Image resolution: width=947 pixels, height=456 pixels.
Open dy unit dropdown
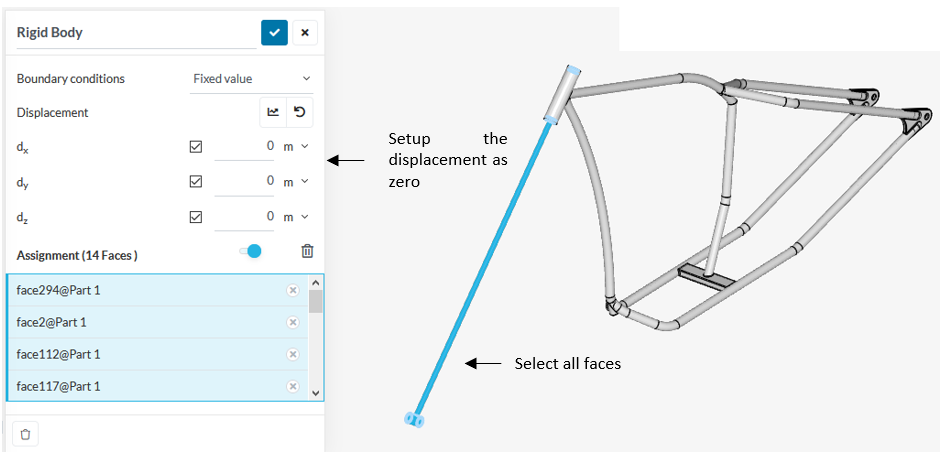coord(295,182)
